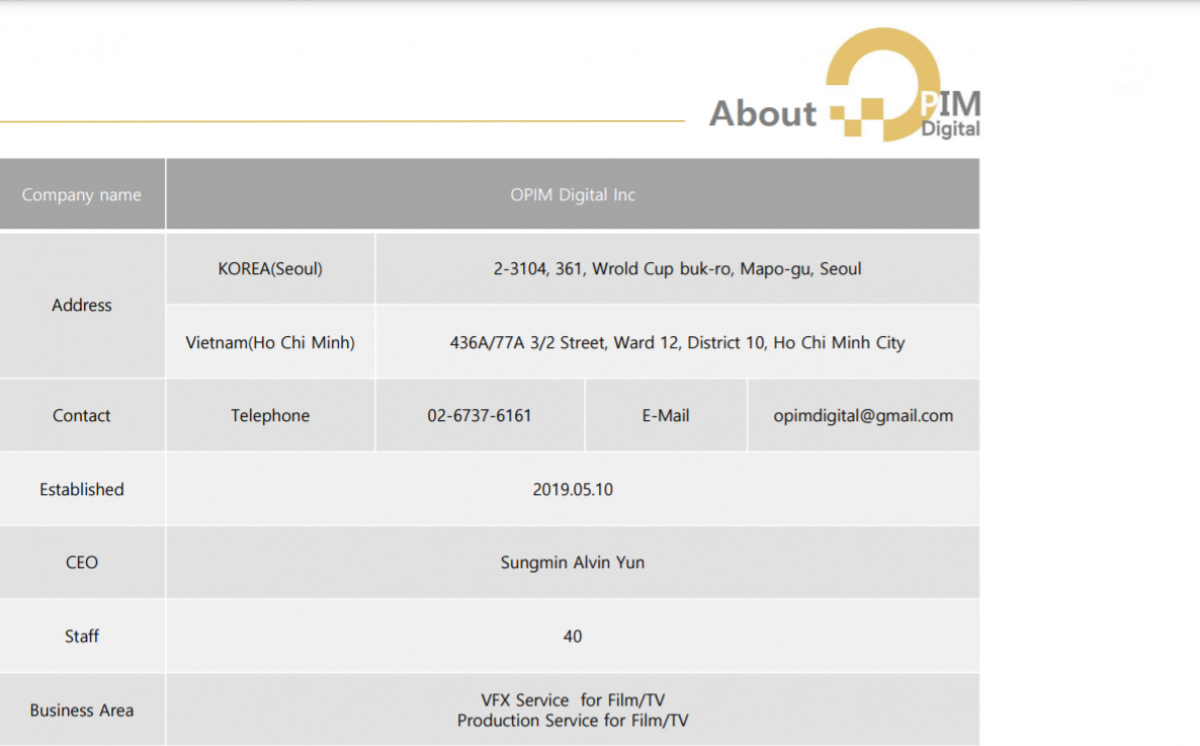
Task: Select the 'E-Mail' label cell
Action: 665,416
